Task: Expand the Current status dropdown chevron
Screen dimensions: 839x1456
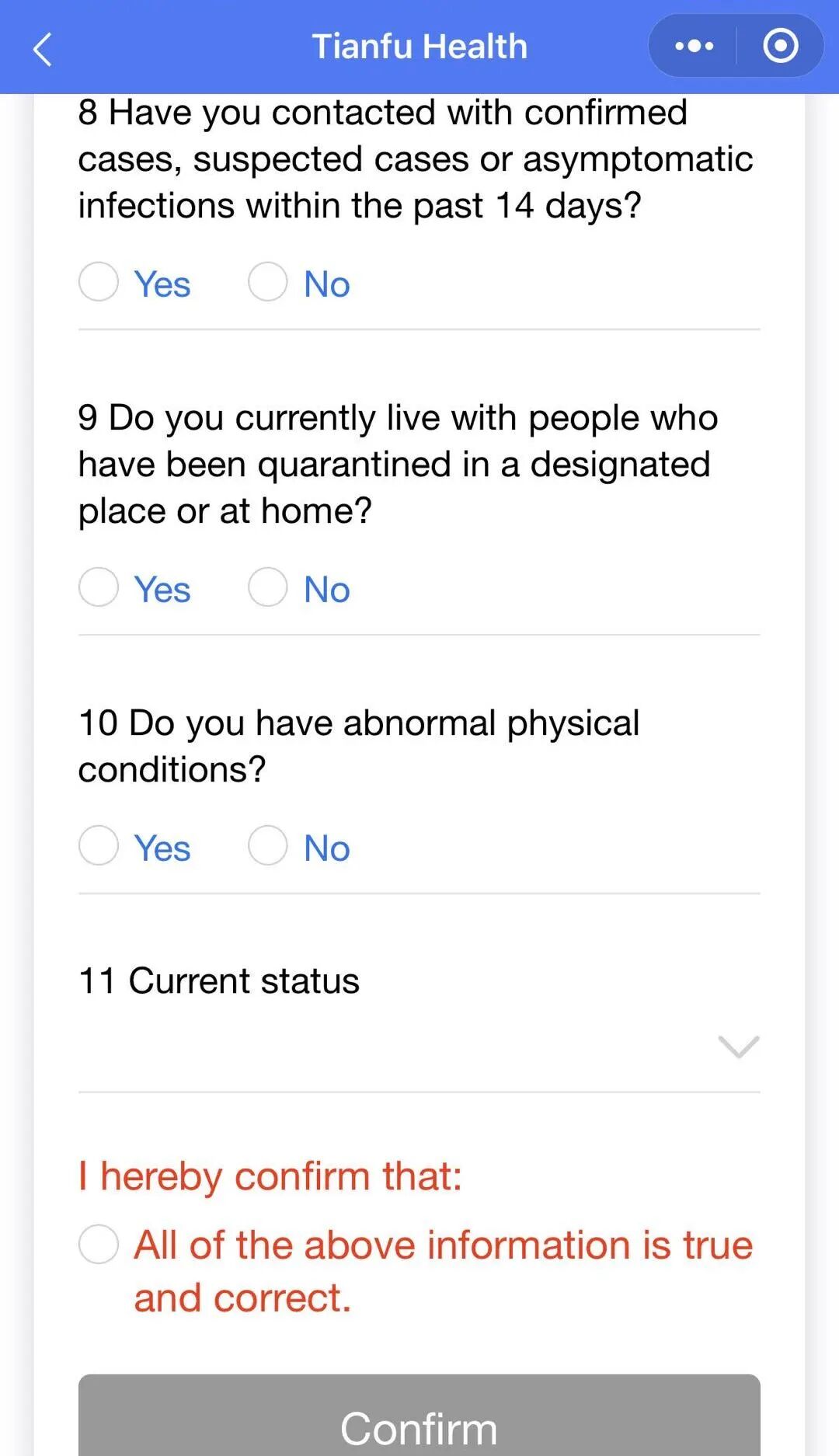Action: click(x=738, y=1047)
